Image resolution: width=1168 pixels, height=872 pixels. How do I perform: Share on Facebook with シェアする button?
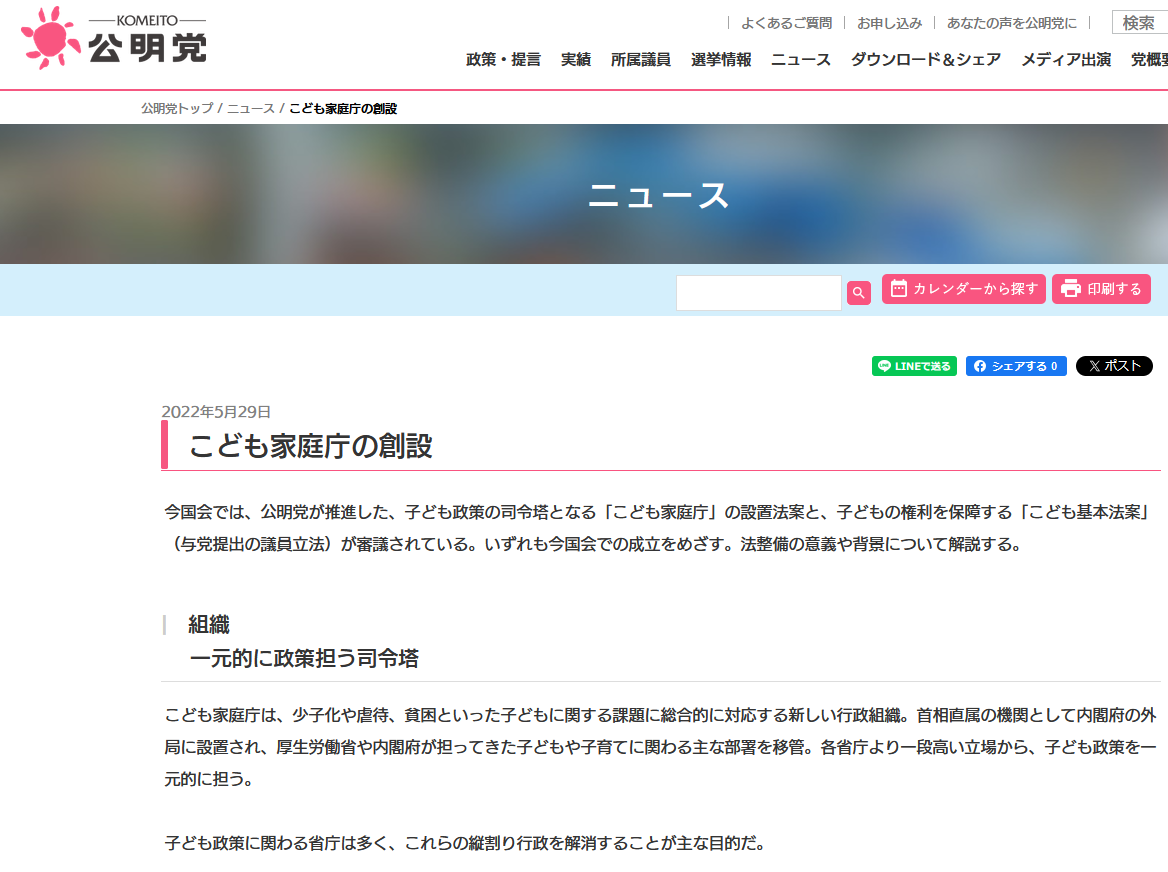tap(1016, 366)
